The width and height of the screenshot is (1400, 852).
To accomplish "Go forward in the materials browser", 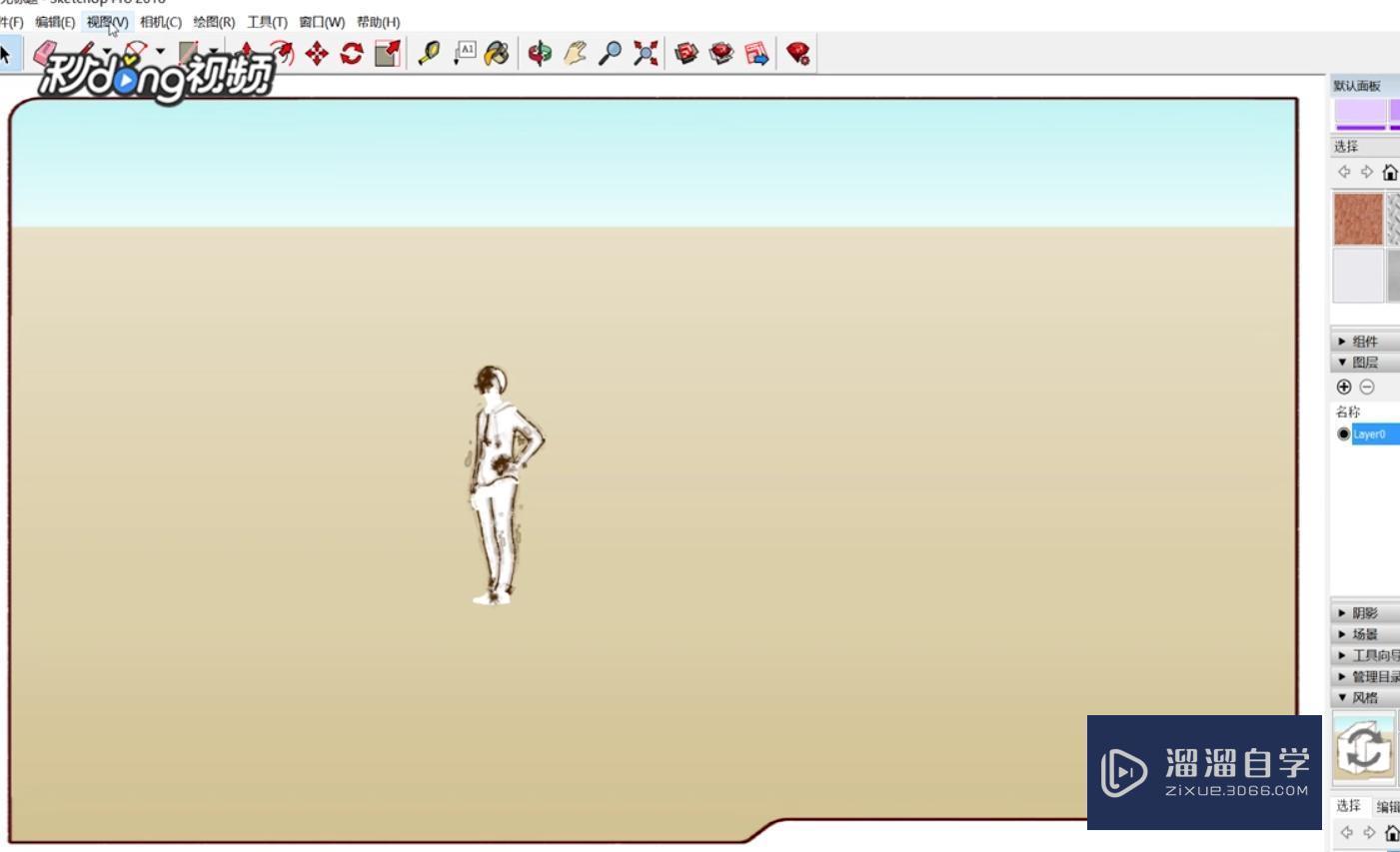I will tap(1367, 172).
